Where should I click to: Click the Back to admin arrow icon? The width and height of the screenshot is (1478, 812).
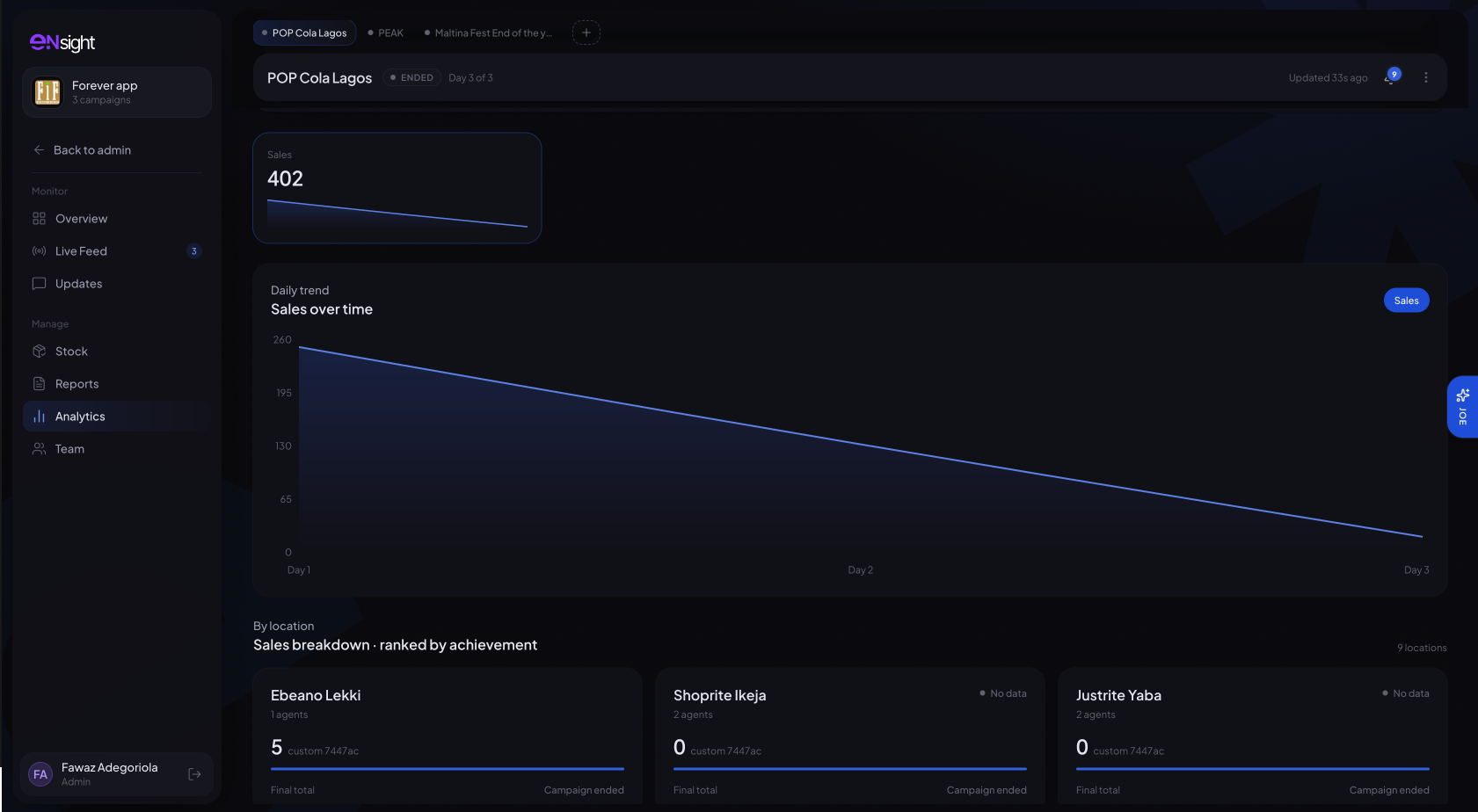[39, 150]
